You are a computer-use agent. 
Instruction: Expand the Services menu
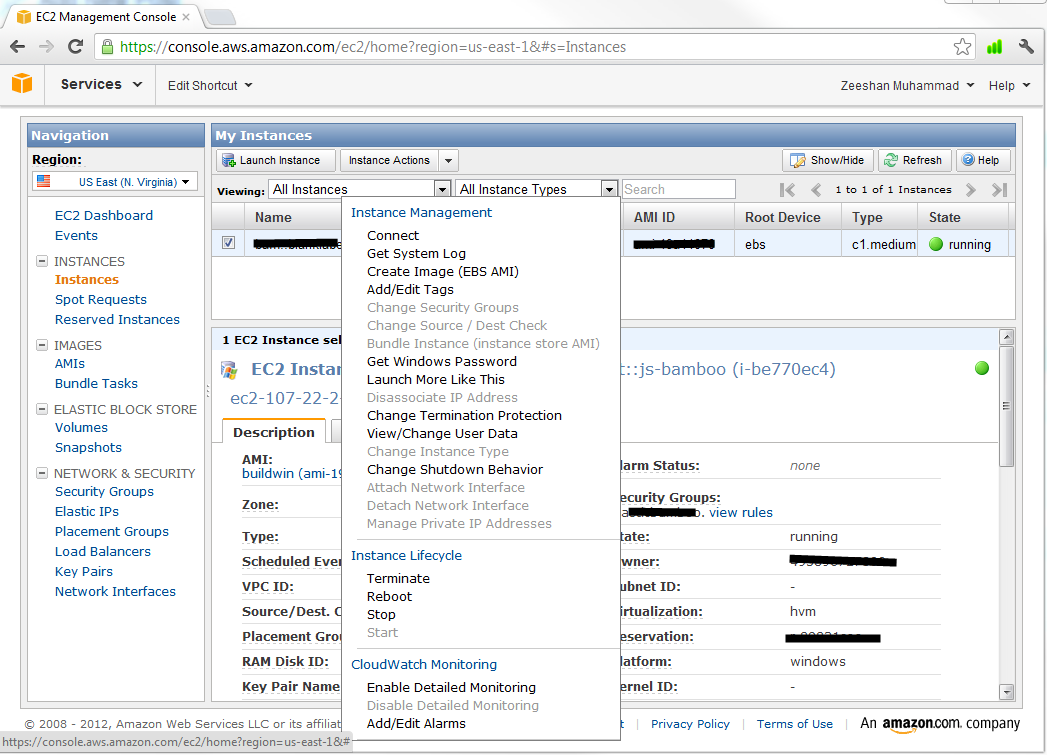[x=101, y=85]
